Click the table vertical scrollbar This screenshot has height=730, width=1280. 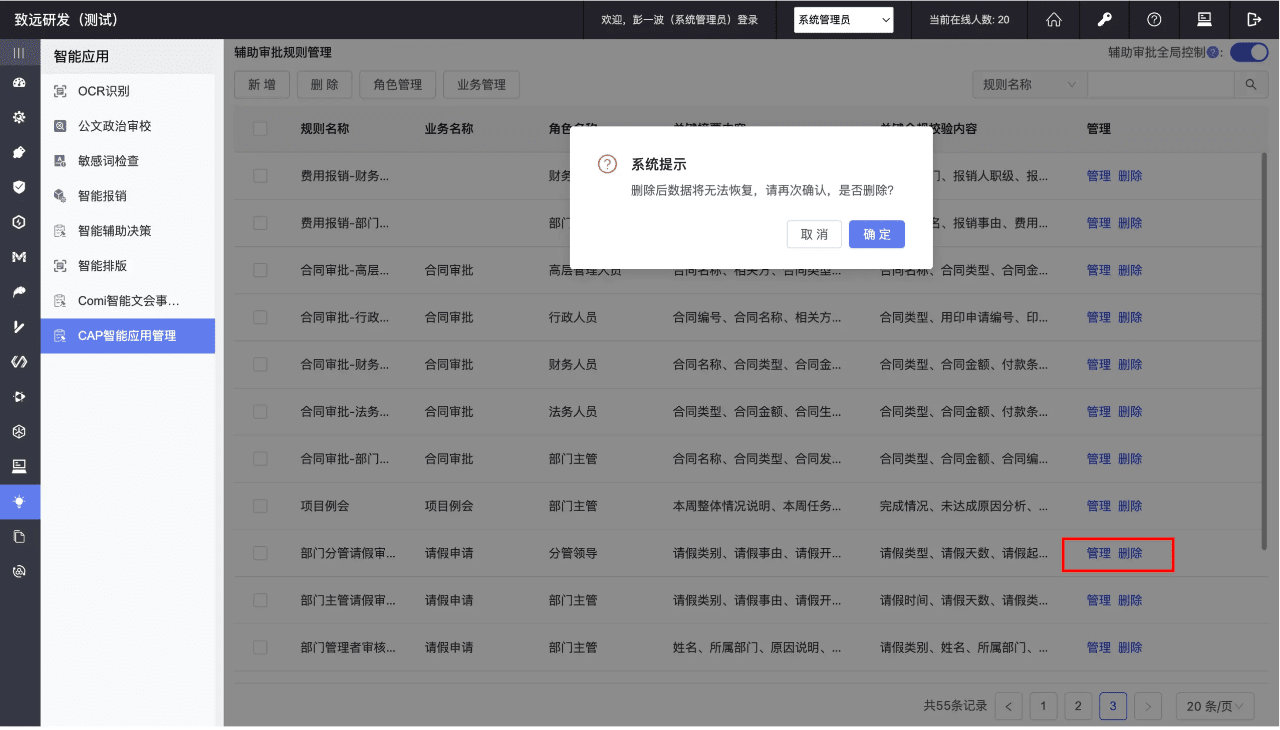pos(1264,350)
